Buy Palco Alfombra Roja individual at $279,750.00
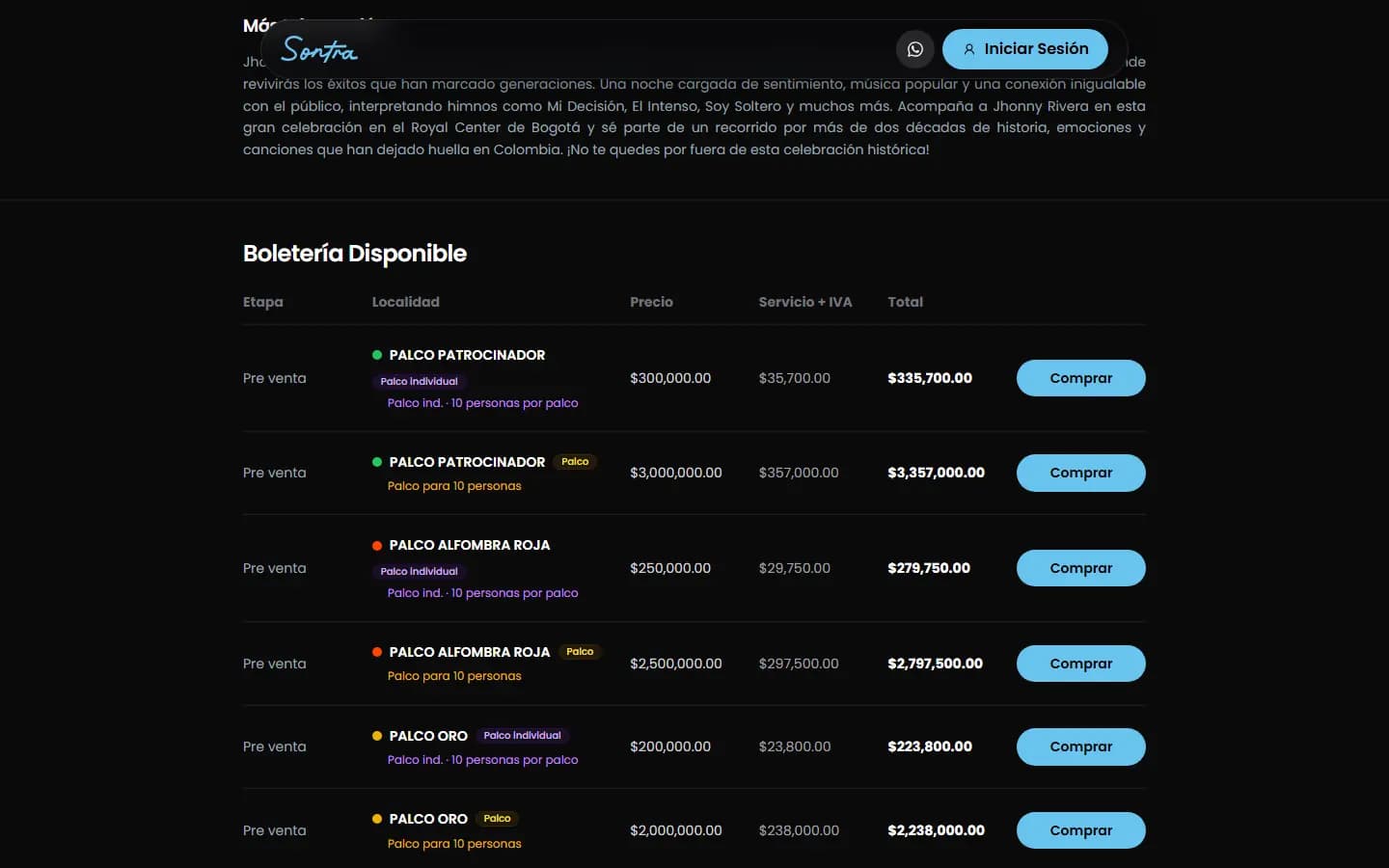The height and width of the screenshot is (868, 1389). coord(1080,568)
